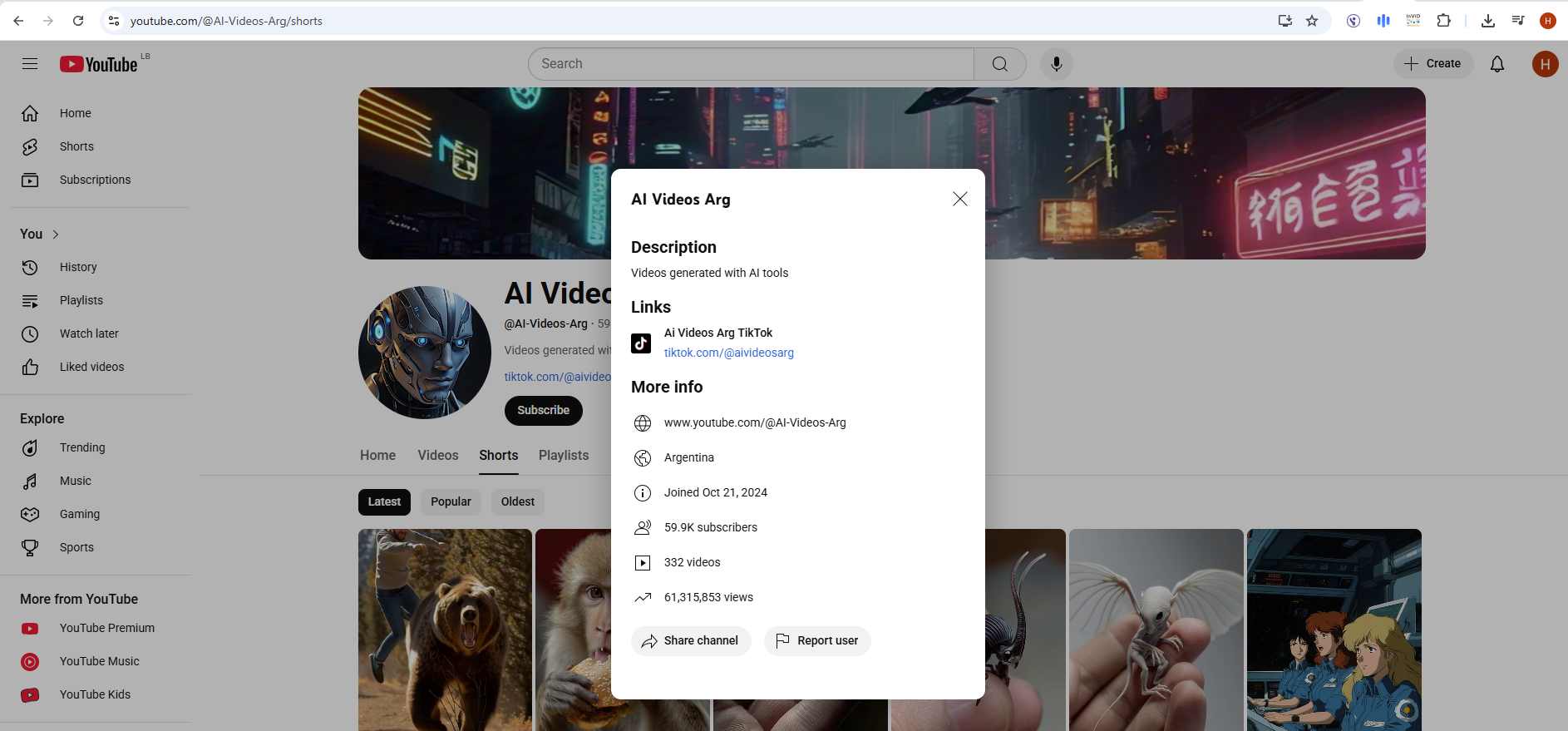Open the TikTok icon link
The width and height of the screenshot is (1568, 731).
tap(641, 343)
